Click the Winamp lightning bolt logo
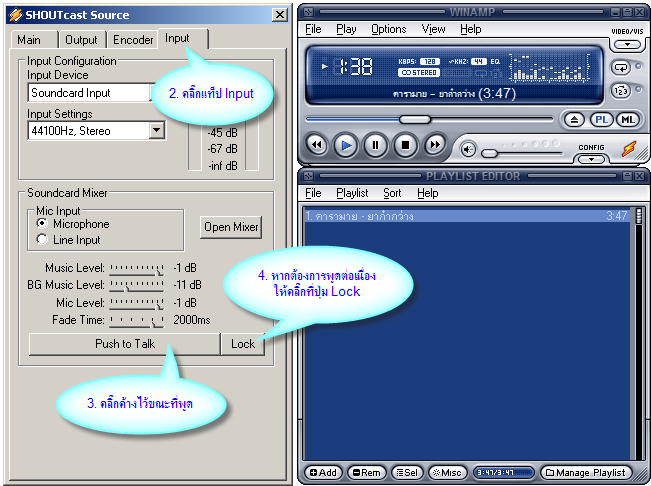Image resolution: width=651 pixels, height=486 pixels. 629,149
